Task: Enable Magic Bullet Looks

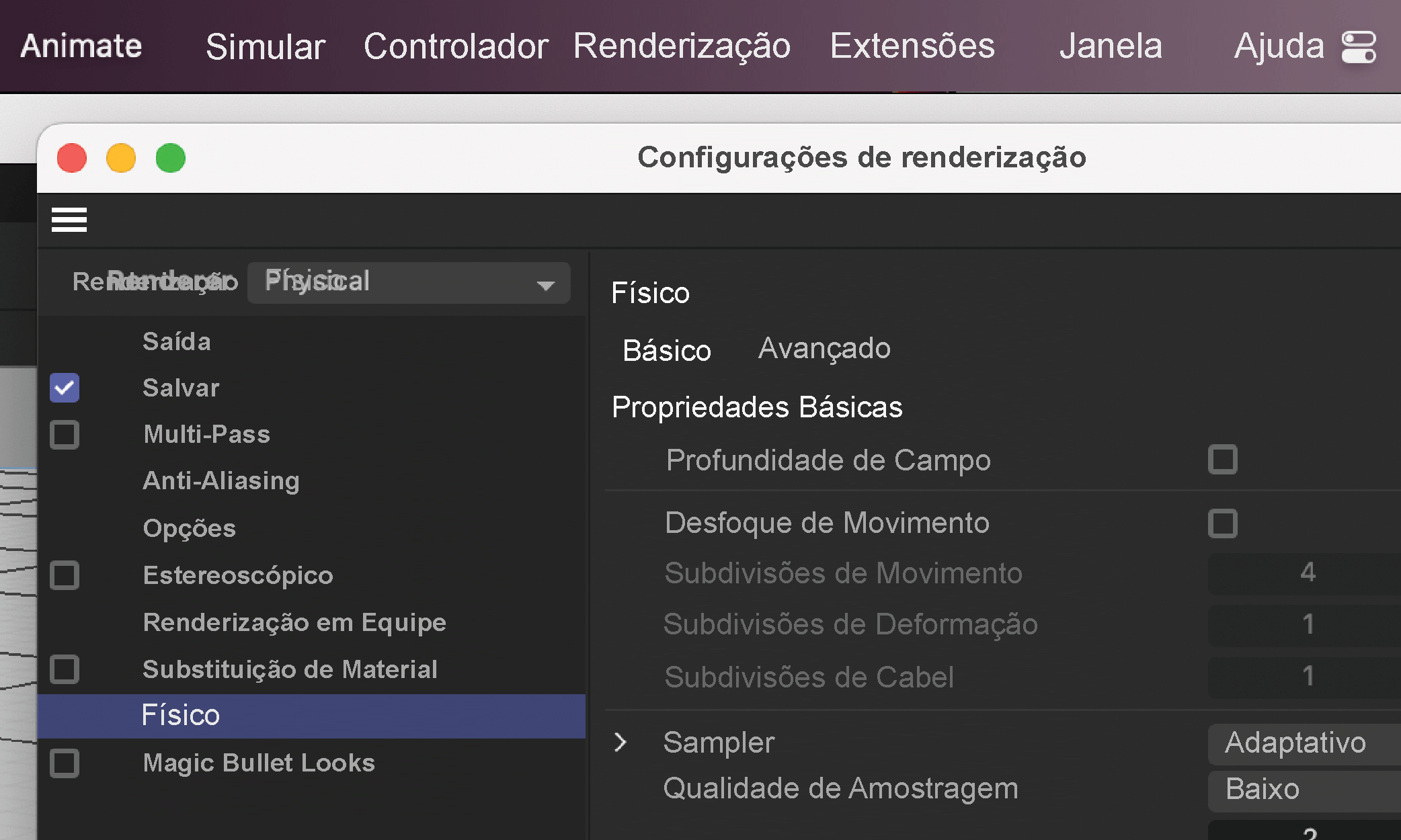Action: [x=64, y=763]
